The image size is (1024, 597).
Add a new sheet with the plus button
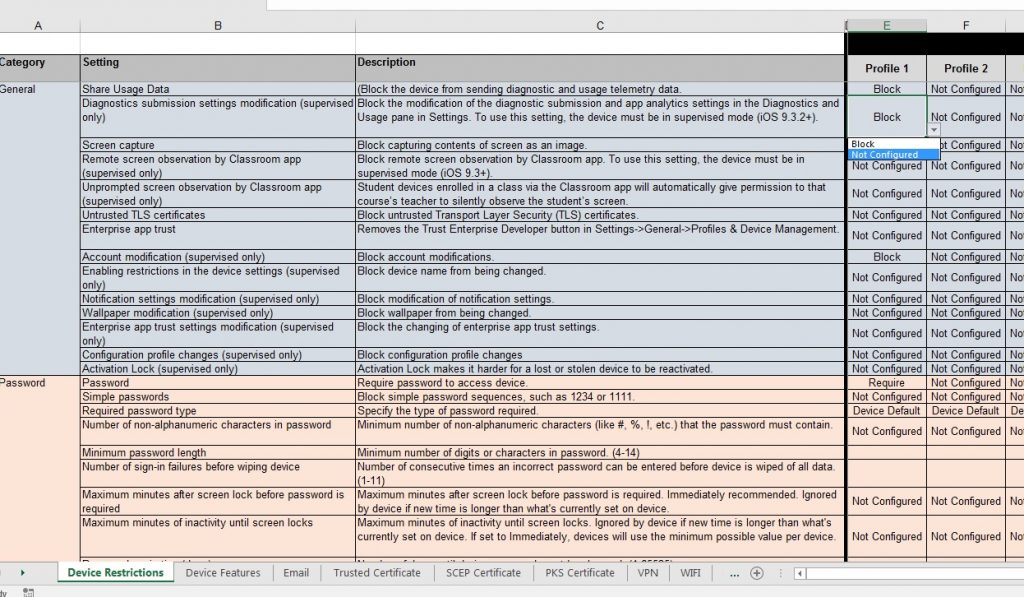756,573
